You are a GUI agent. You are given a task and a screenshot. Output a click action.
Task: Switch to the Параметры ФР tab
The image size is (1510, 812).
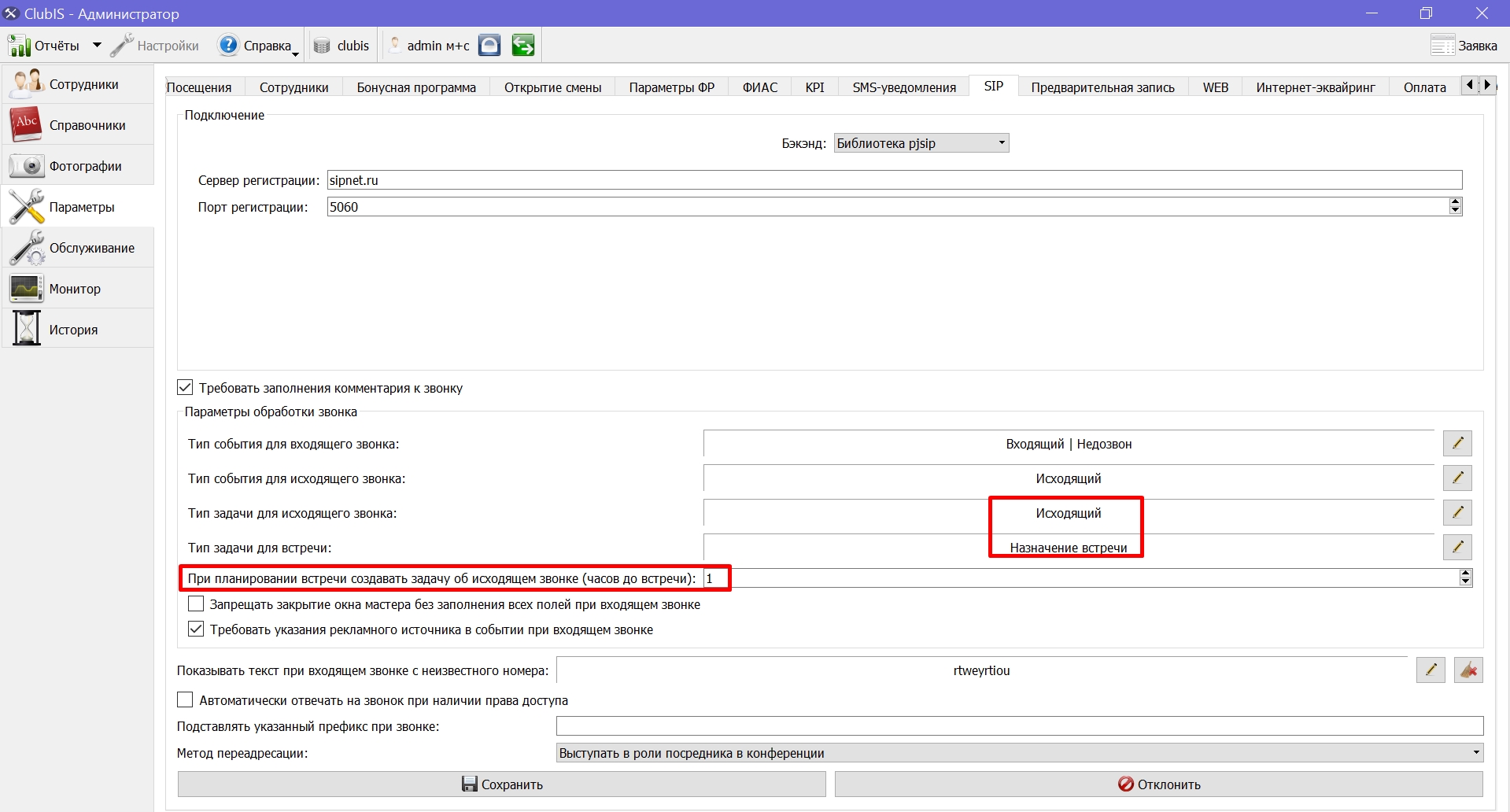coord(672,87)
